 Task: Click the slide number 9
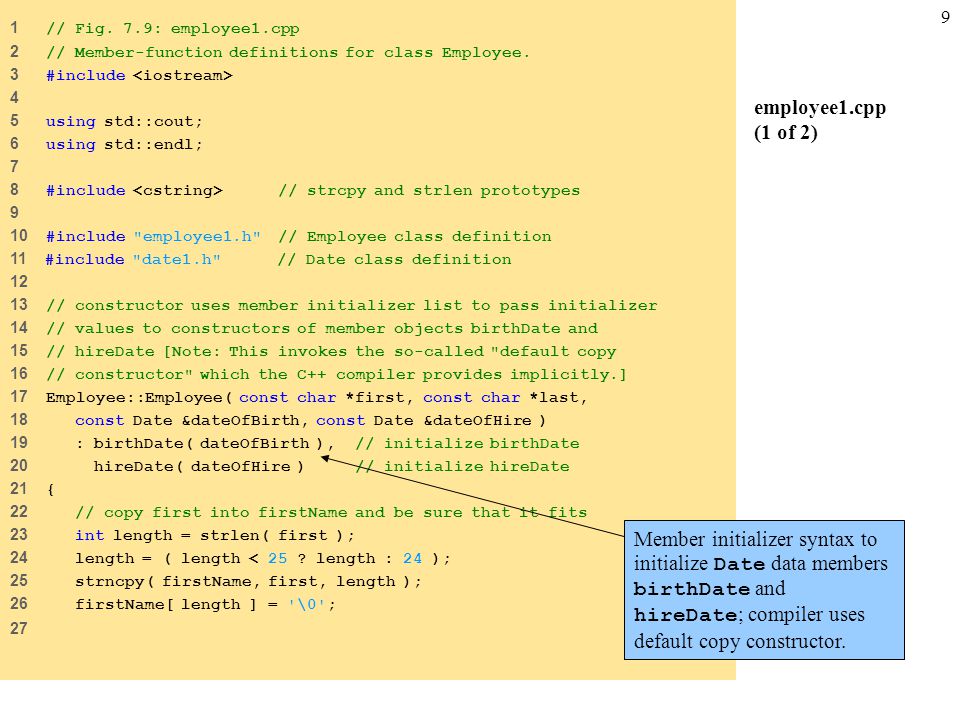pos(945,17)
